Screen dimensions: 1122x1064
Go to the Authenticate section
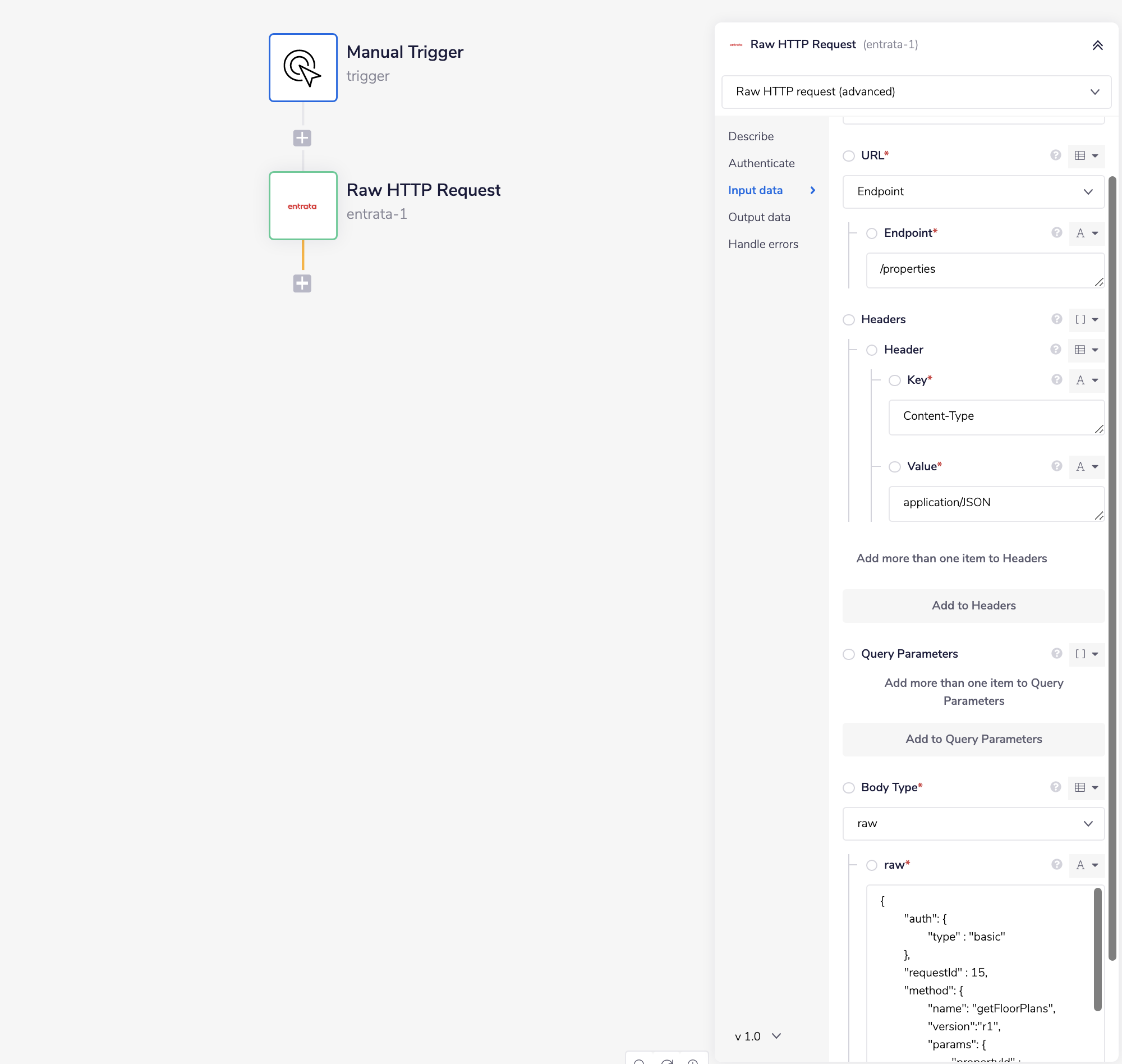761,163
